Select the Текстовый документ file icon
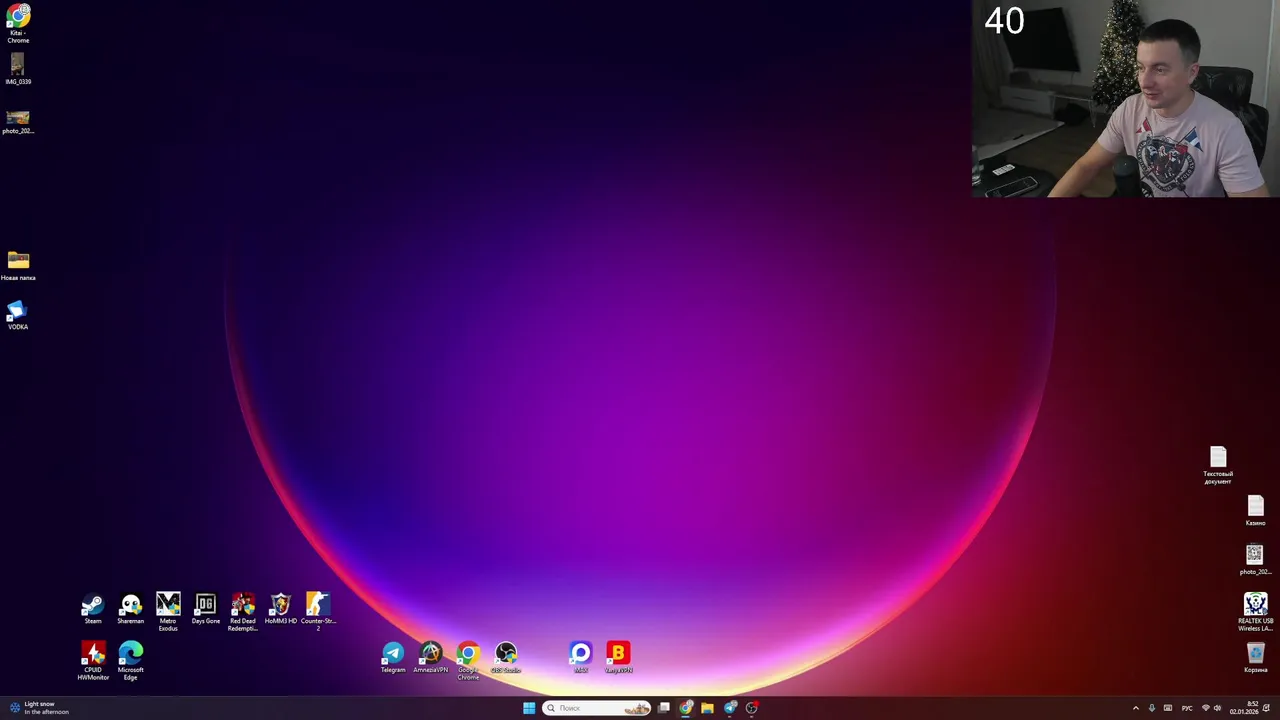Screen dimensions: 1280x720 tap(1218, 466)
